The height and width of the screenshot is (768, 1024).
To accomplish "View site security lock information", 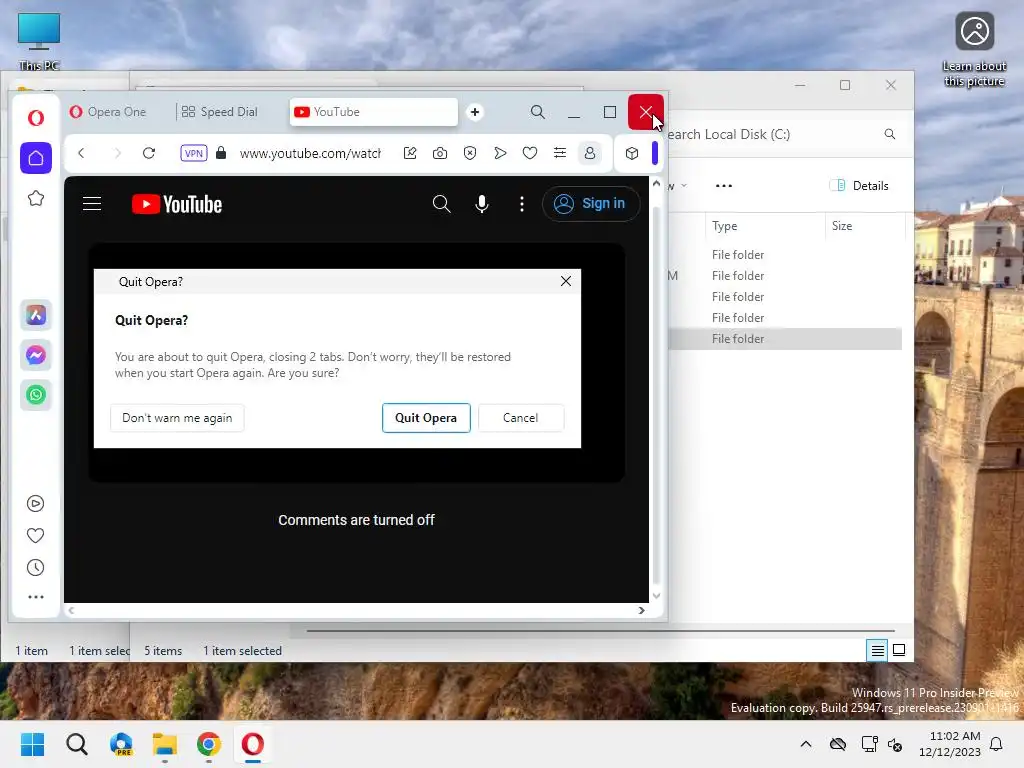I will click(x=221, y=153).
